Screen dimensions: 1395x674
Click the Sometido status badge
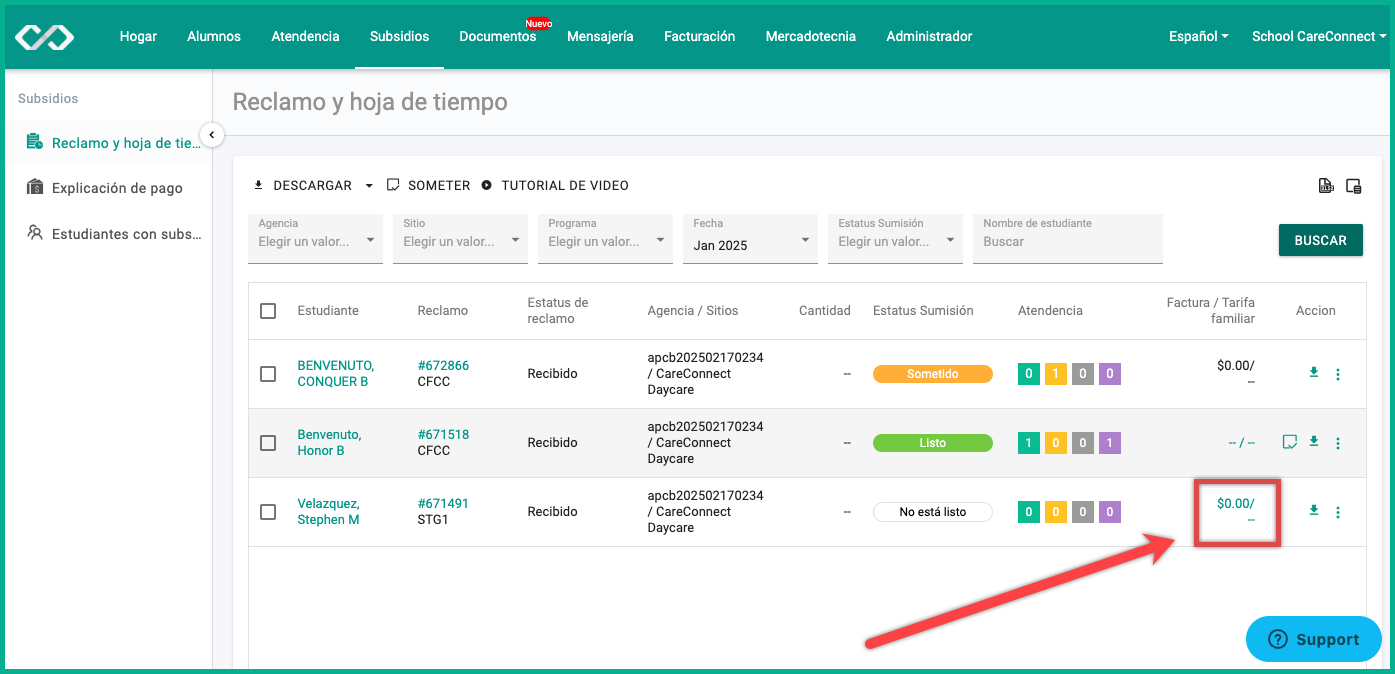click(933, 374)
